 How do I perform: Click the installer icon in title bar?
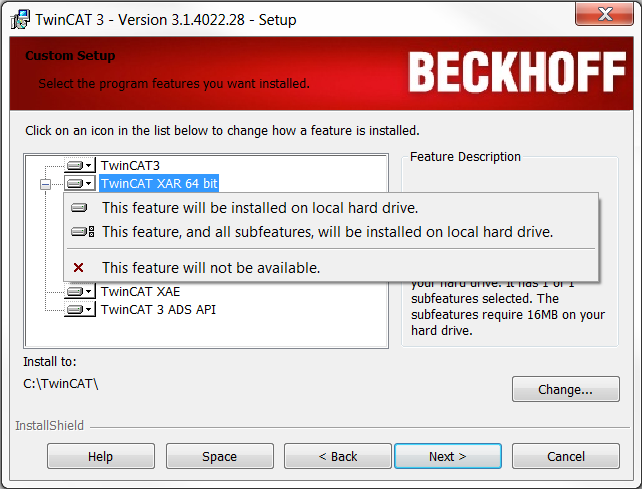(x=20, y=20)
